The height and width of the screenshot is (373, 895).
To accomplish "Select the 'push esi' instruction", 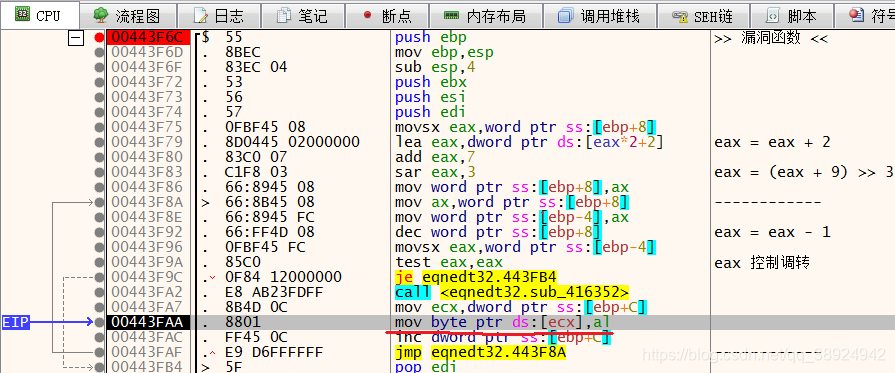I will pyautogui.click(x=431, y=98).
